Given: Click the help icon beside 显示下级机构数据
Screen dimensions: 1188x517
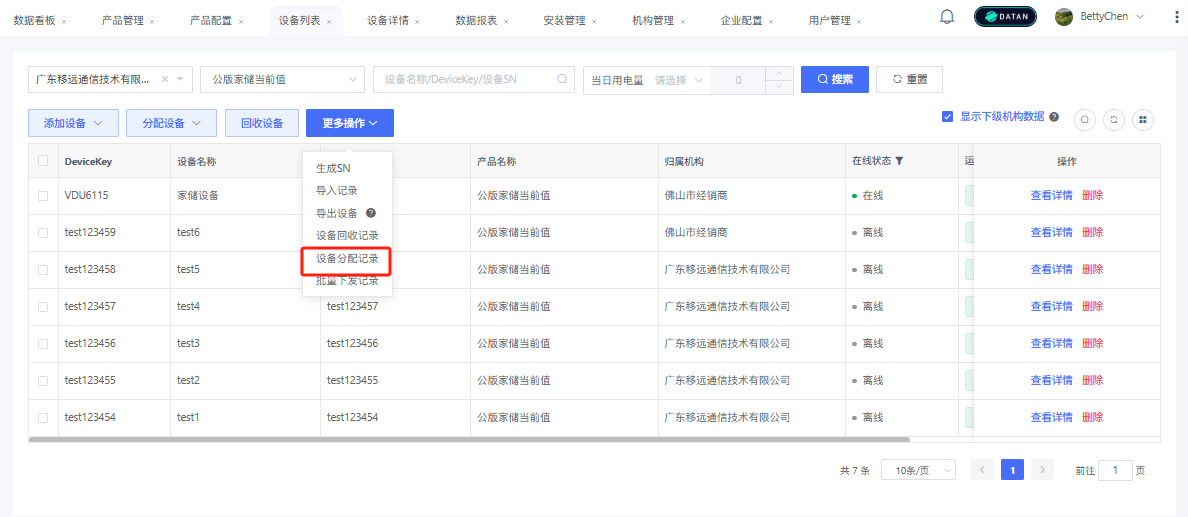Looking at the screenshot, I should click(1054, 117).
